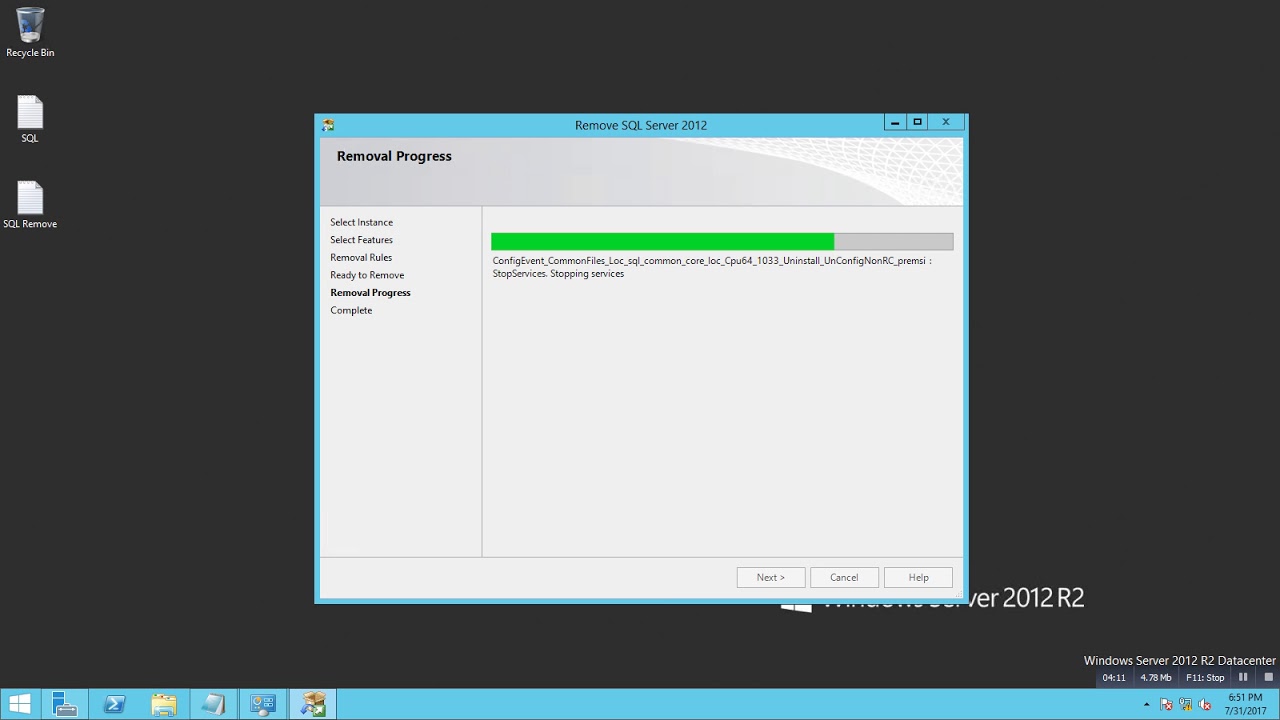Click the Cancel button in the removal wizard

coord(844,577)
